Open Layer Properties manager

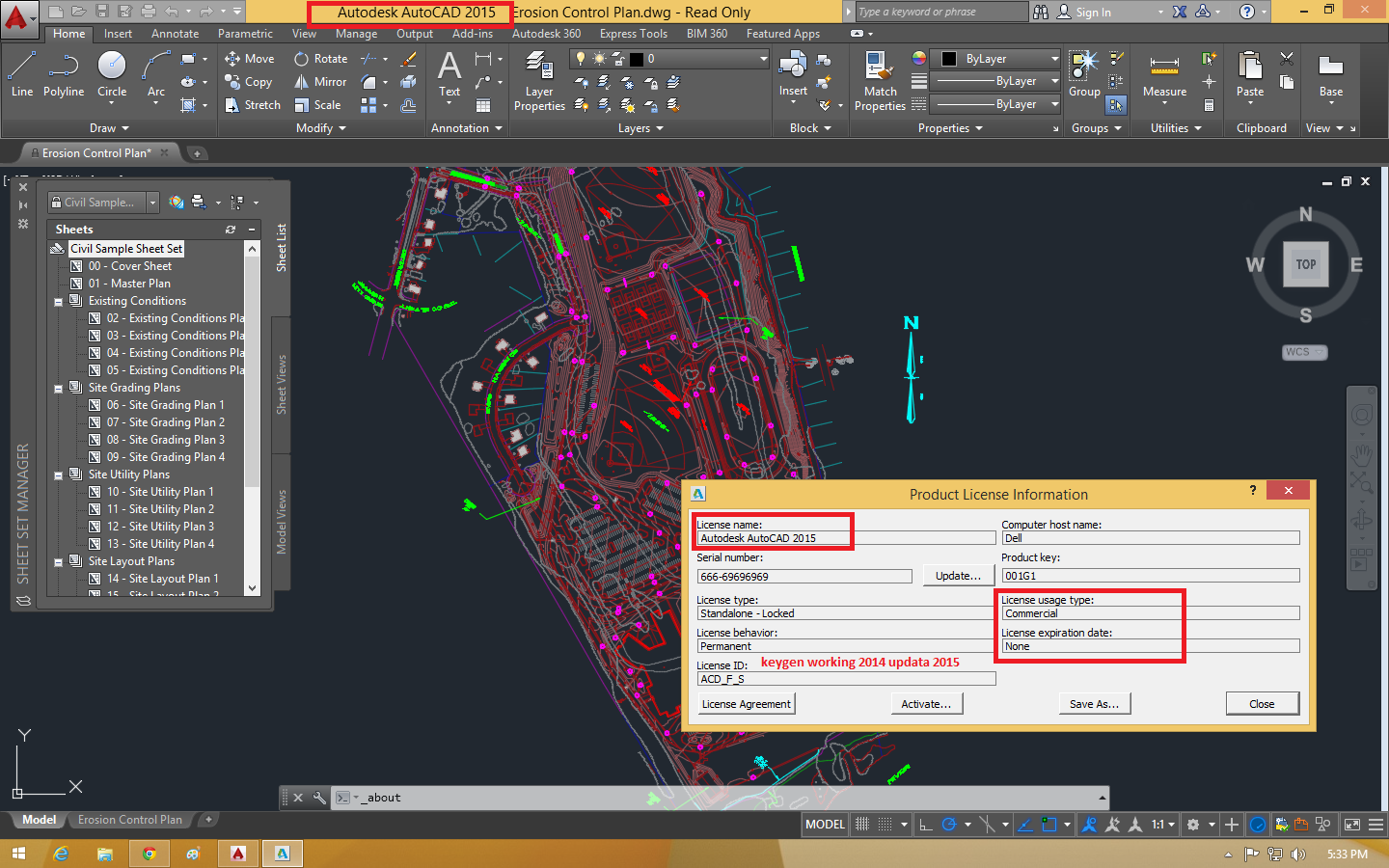pos(539,82)
